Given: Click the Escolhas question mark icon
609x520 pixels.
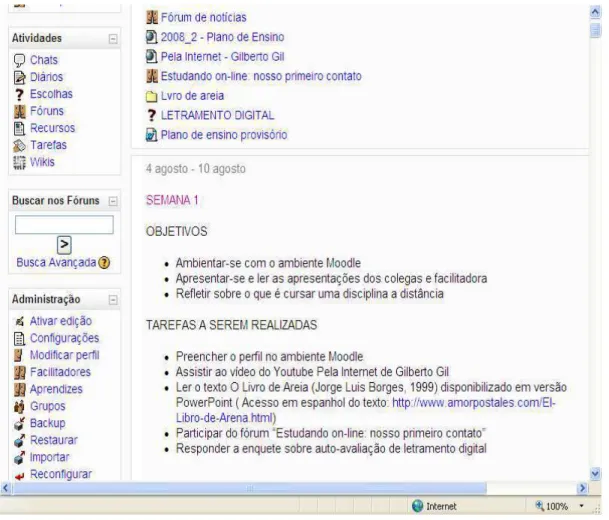Looking at the screenshot, I should coord(19,94).
